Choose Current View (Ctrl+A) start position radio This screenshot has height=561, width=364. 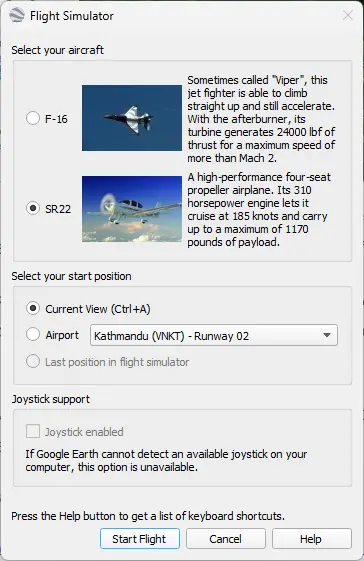pyautogui.click(x=33, y=308)
